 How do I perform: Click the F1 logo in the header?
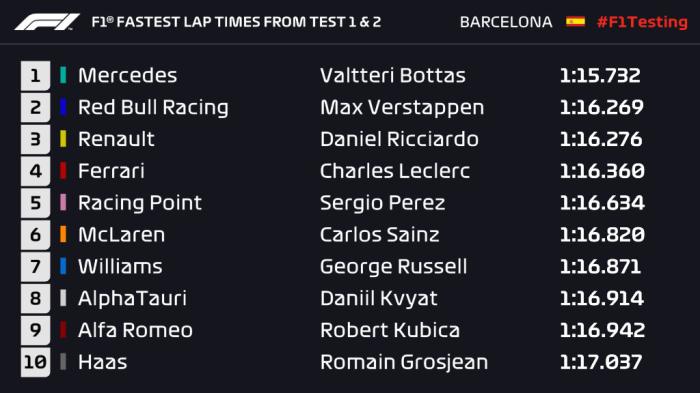[x=47, y=22]
